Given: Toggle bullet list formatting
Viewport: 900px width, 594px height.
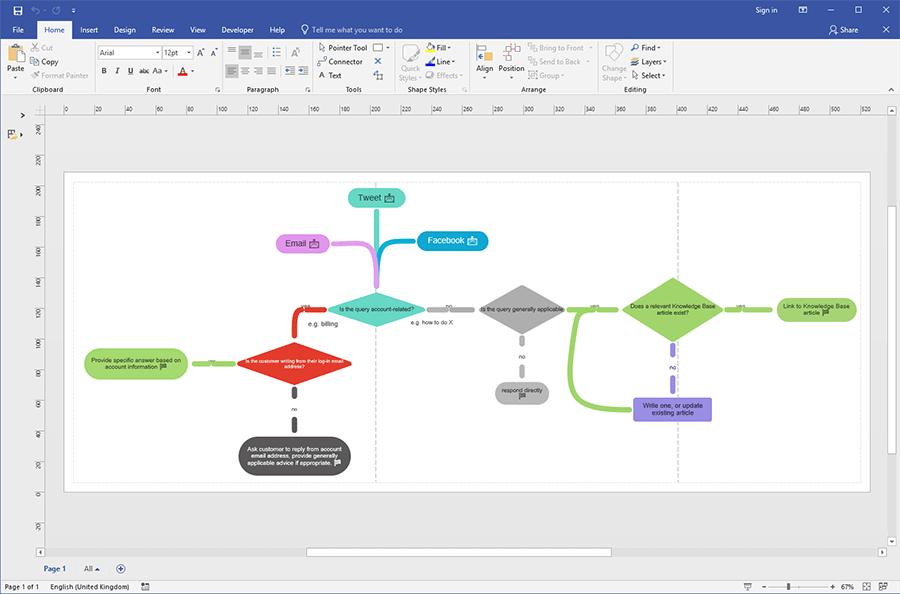Looking at the screenshot, I should (x=277, y=52).
